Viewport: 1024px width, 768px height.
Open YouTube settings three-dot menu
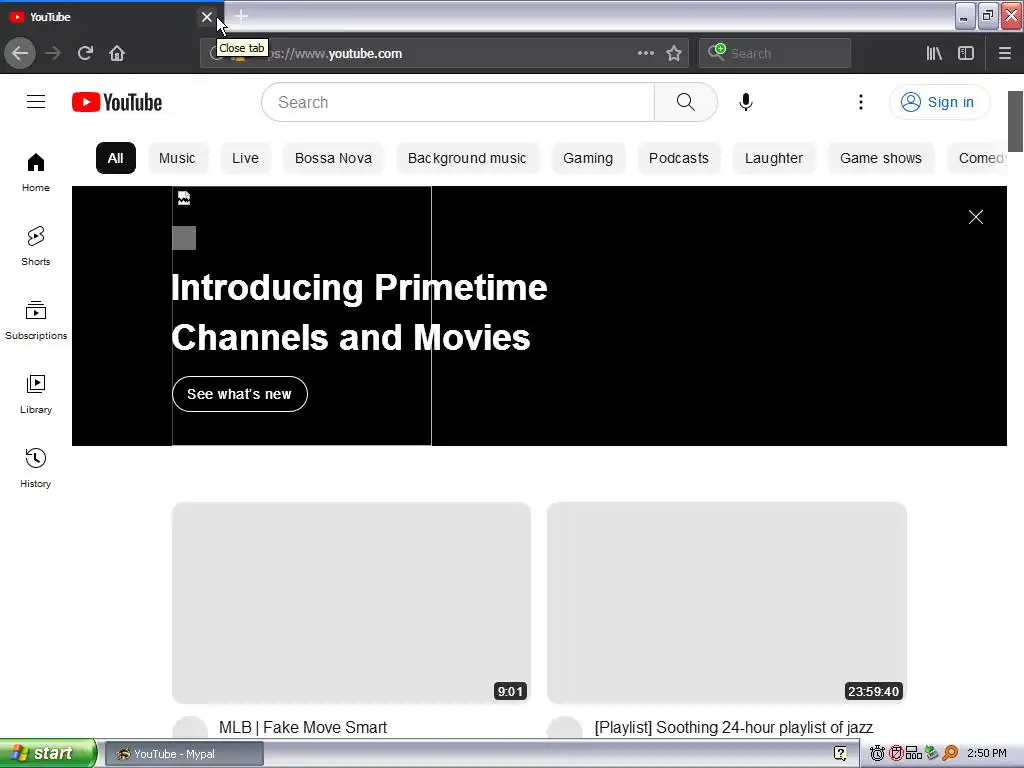click(x=861, y=102)
